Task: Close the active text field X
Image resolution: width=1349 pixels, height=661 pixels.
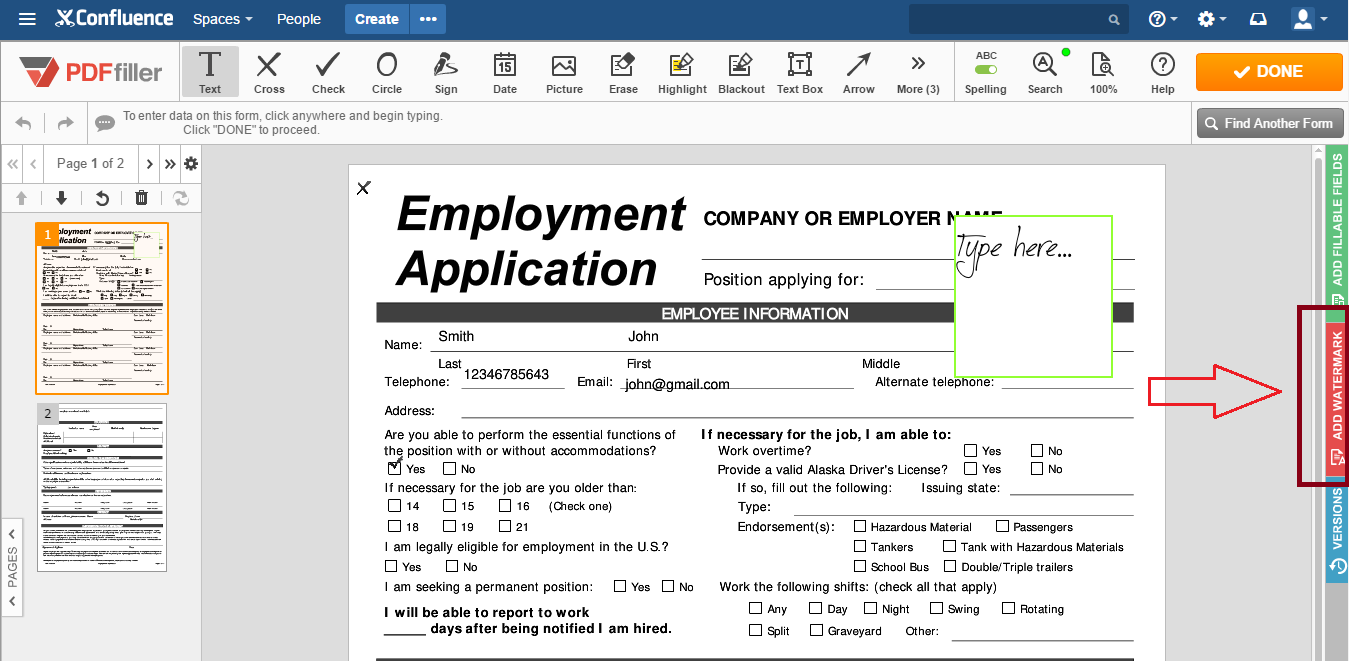Action: tap(363, 188)
